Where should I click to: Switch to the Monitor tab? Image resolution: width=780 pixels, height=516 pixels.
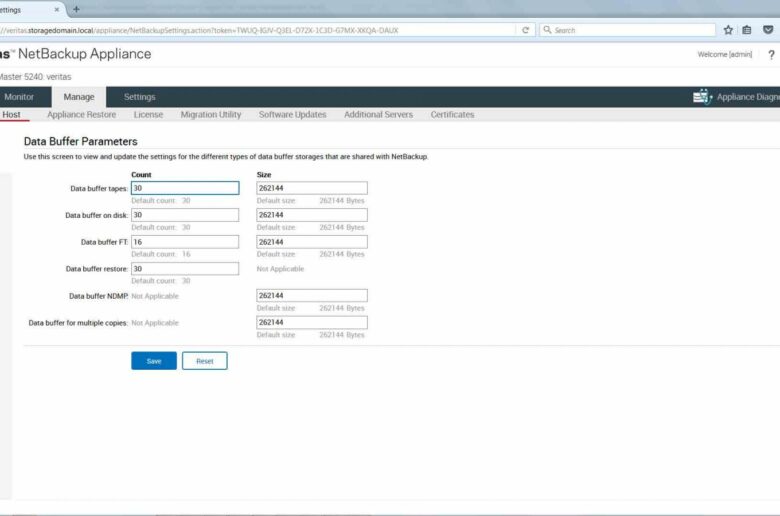pos(19,97)
